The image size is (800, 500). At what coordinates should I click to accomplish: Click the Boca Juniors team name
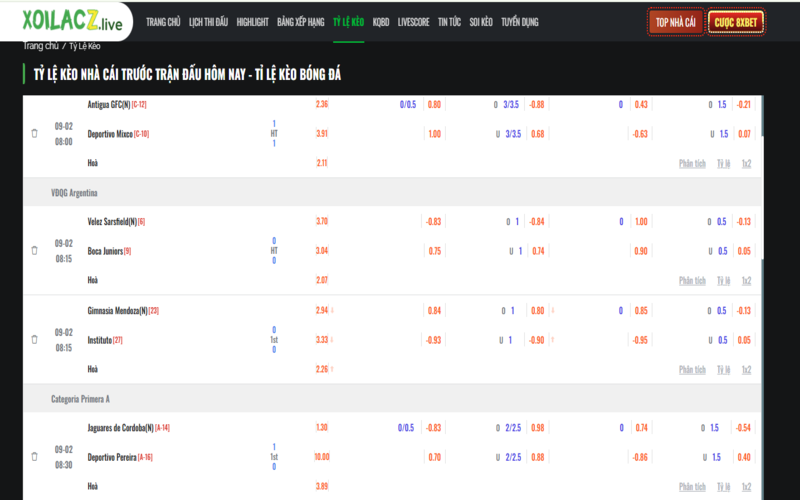(x=106, y=251)
